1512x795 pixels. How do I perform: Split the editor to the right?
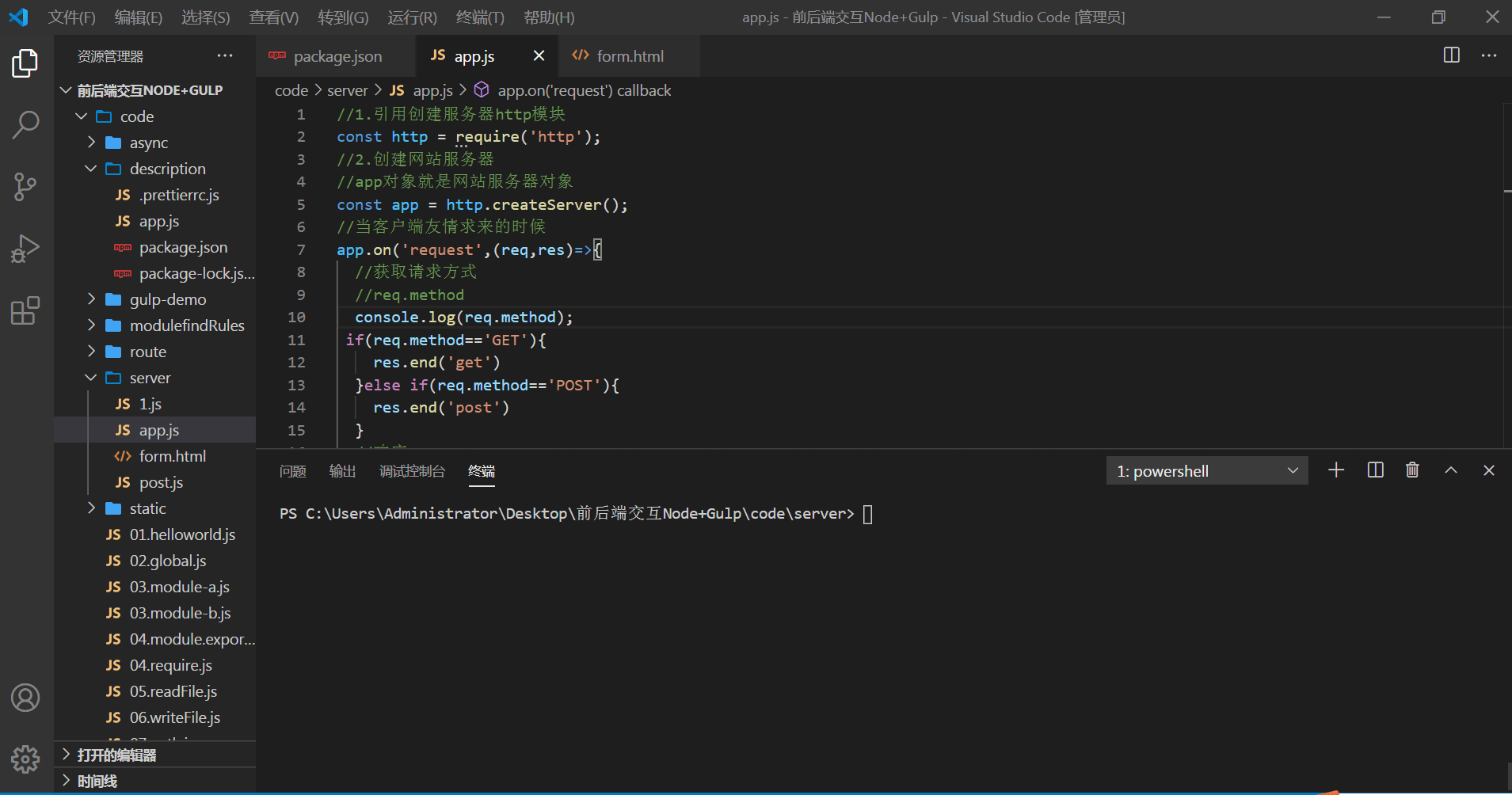[1451, 55]
